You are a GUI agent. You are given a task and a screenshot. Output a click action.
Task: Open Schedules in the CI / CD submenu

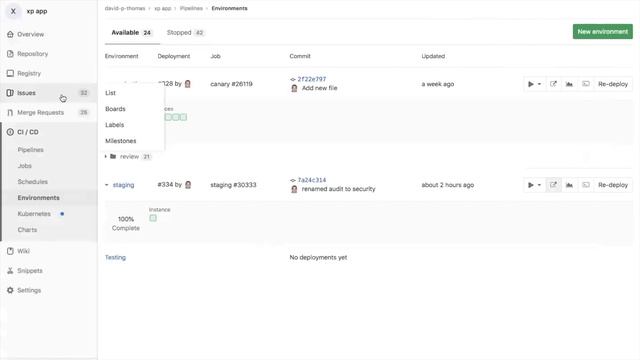click(x=33, y=182)
